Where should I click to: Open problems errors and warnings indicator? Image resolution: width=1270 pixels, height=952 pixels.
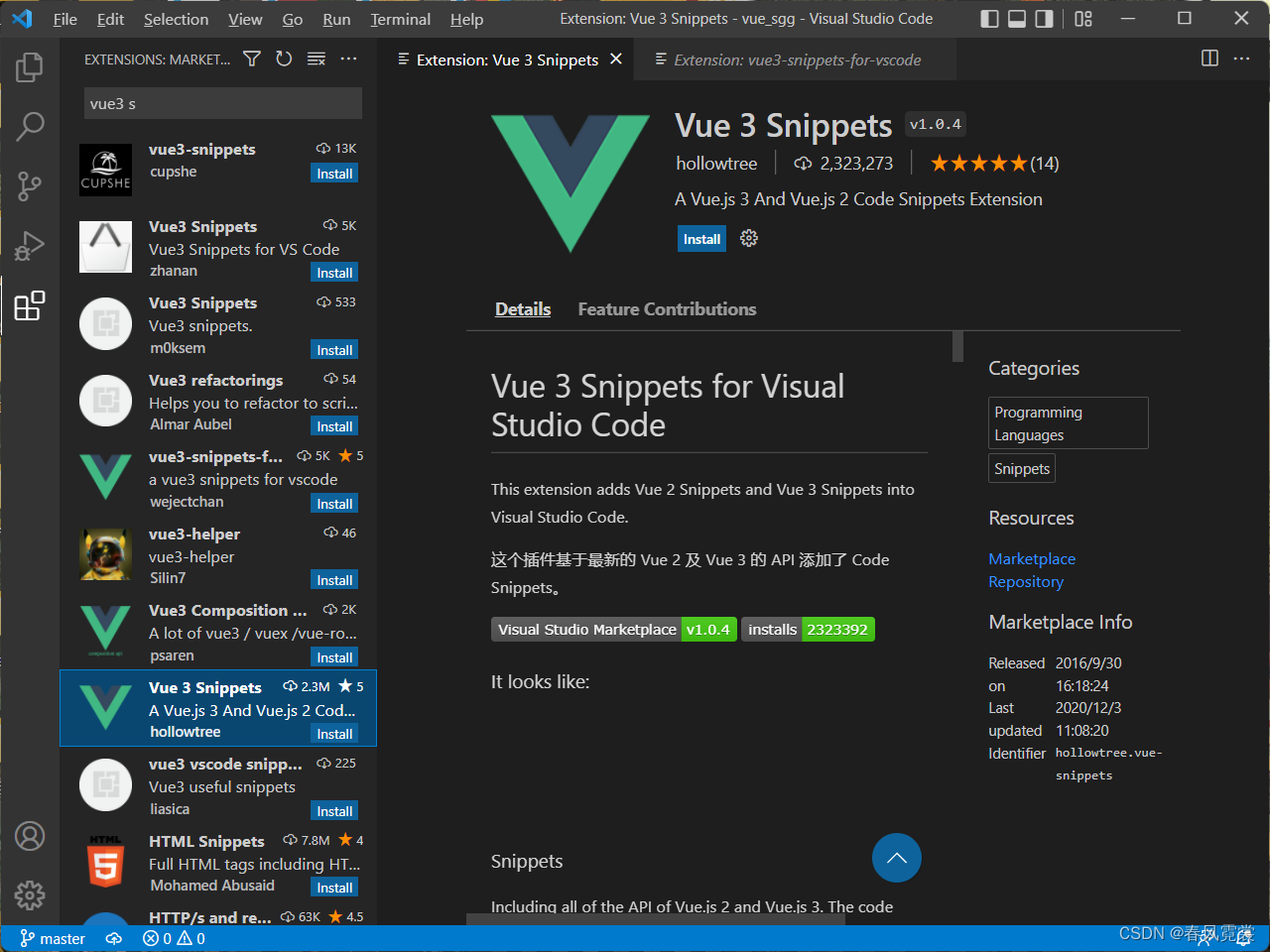tap(175, 938)
